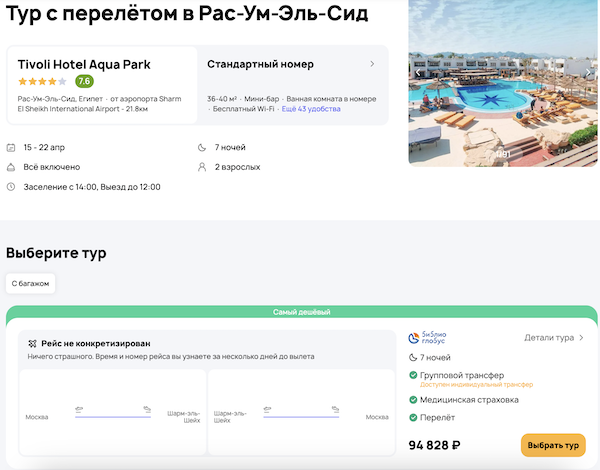The width and height of the screenshot is (600, 470).
Task: Click the clock icon beside check-in time
Action: [11, 187]
